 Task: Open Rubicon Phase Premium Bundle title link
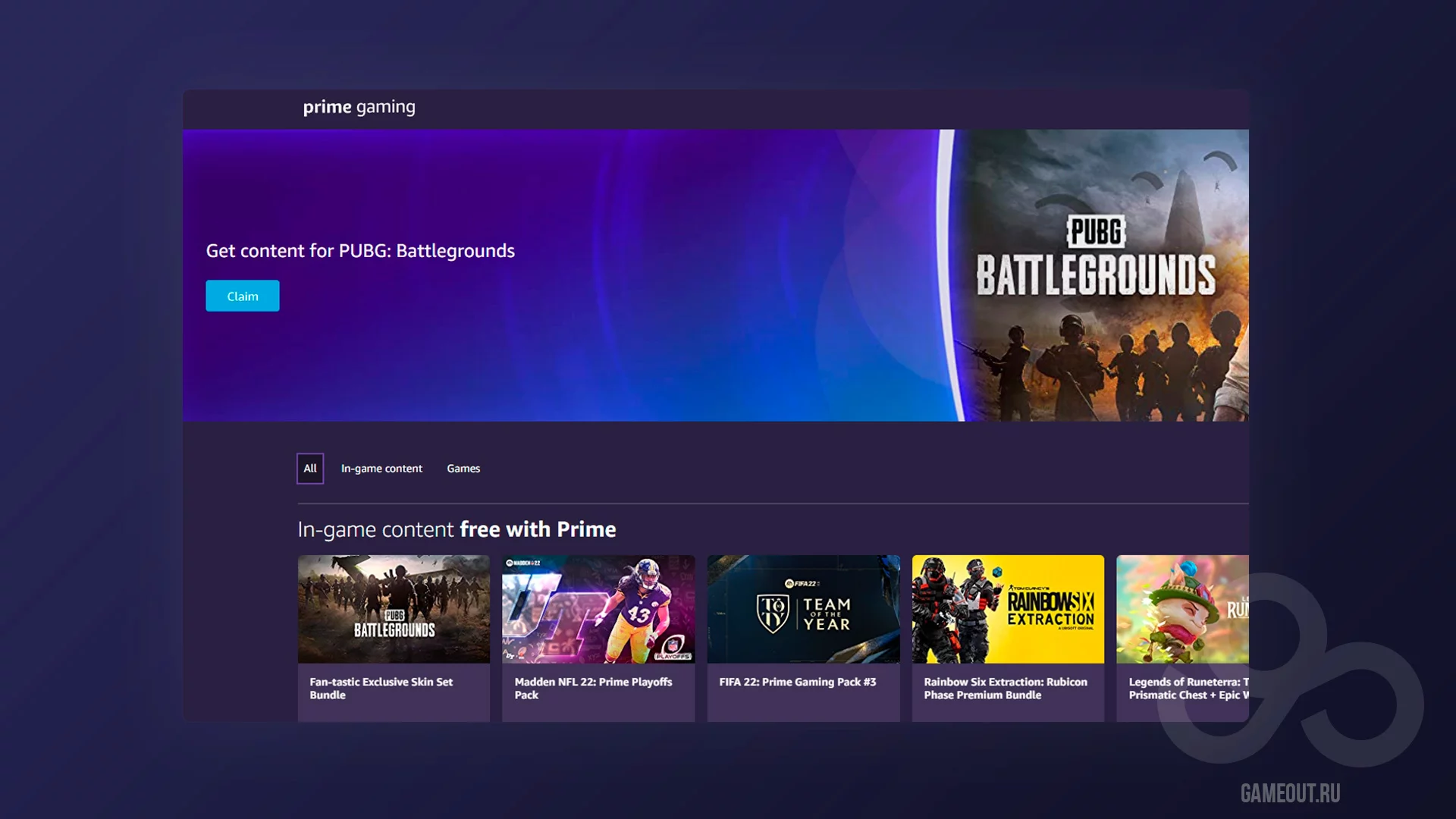pyautogui.click(x=1005, y=689)
